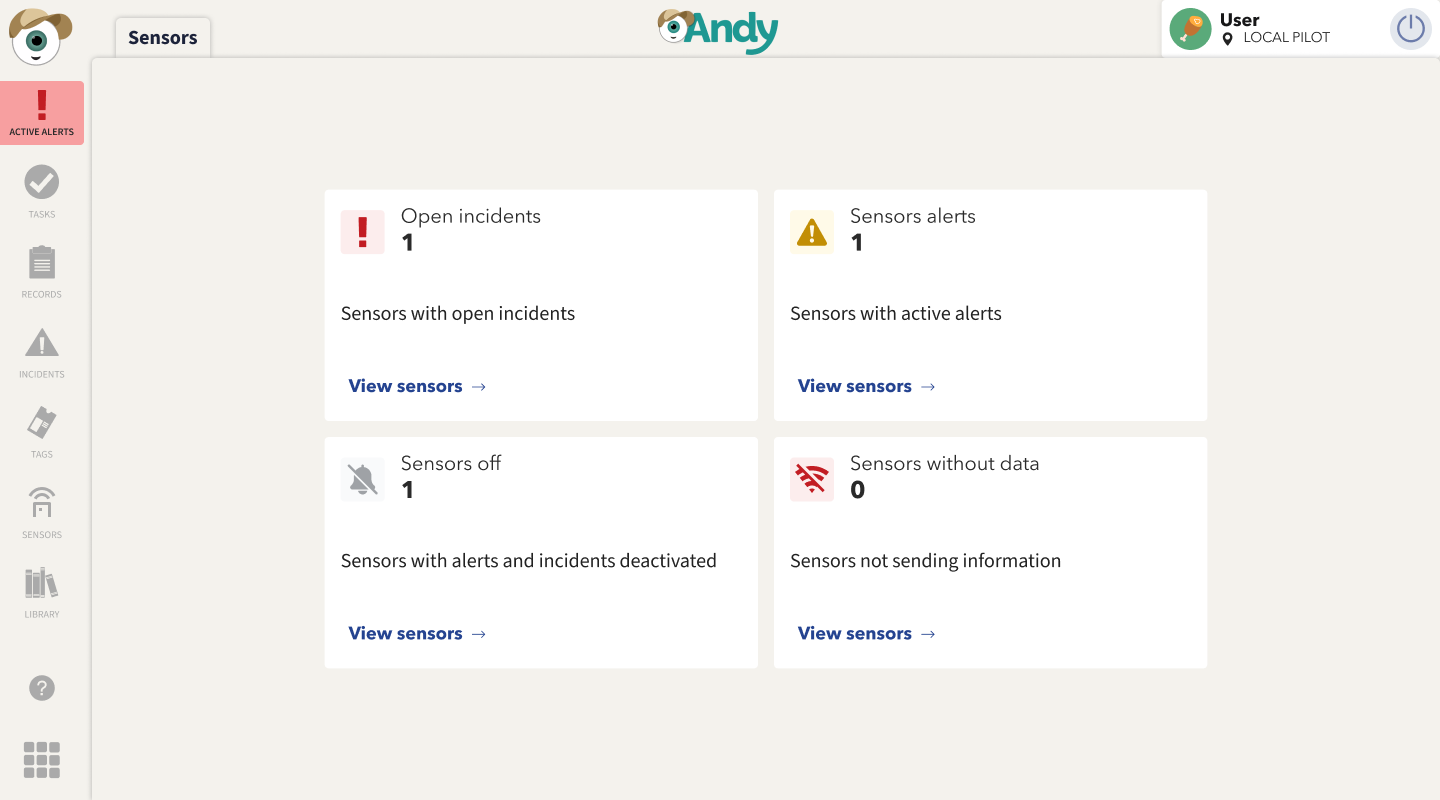Open Records clipboard icon
The height and width of the screenshot is (800, 1440).
click(x=42, y=263)
